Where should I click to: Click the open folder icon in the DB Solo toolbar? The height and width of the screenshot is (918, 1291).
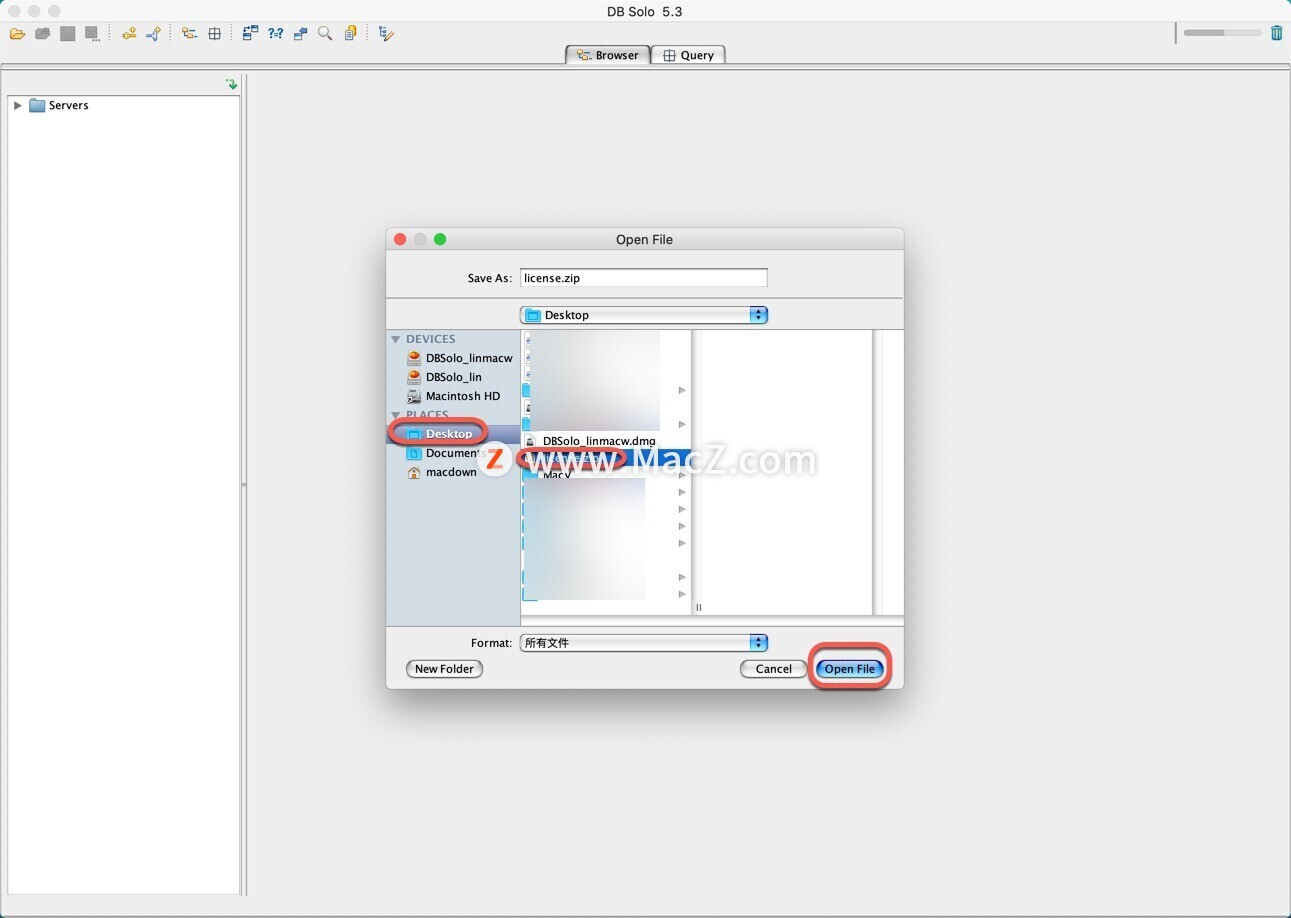pyautogui.click(x=18, y=34)
